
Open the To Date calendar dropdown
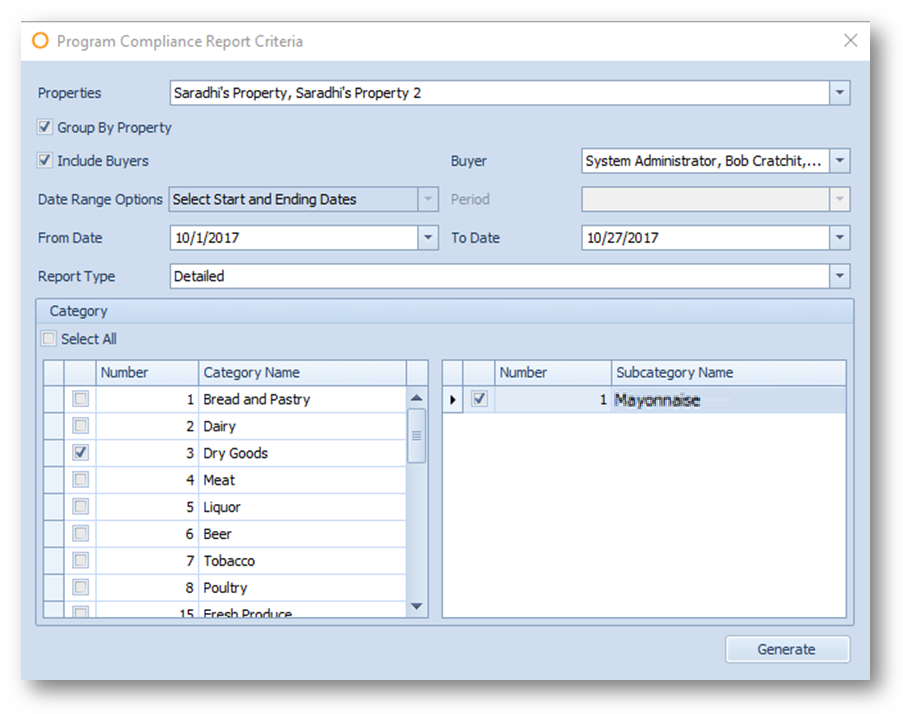[x=840, y=238]
